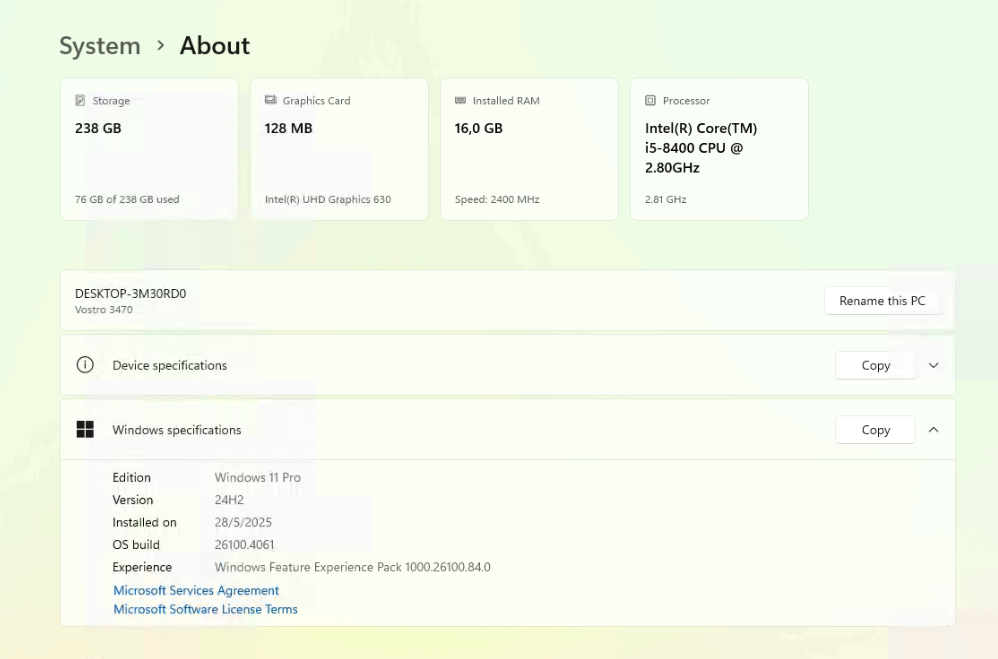The width and height of the screenshot is (998, 659).
Task: Click the 2.81 GHz processor speed text
Action: click(x=666, y=199)
